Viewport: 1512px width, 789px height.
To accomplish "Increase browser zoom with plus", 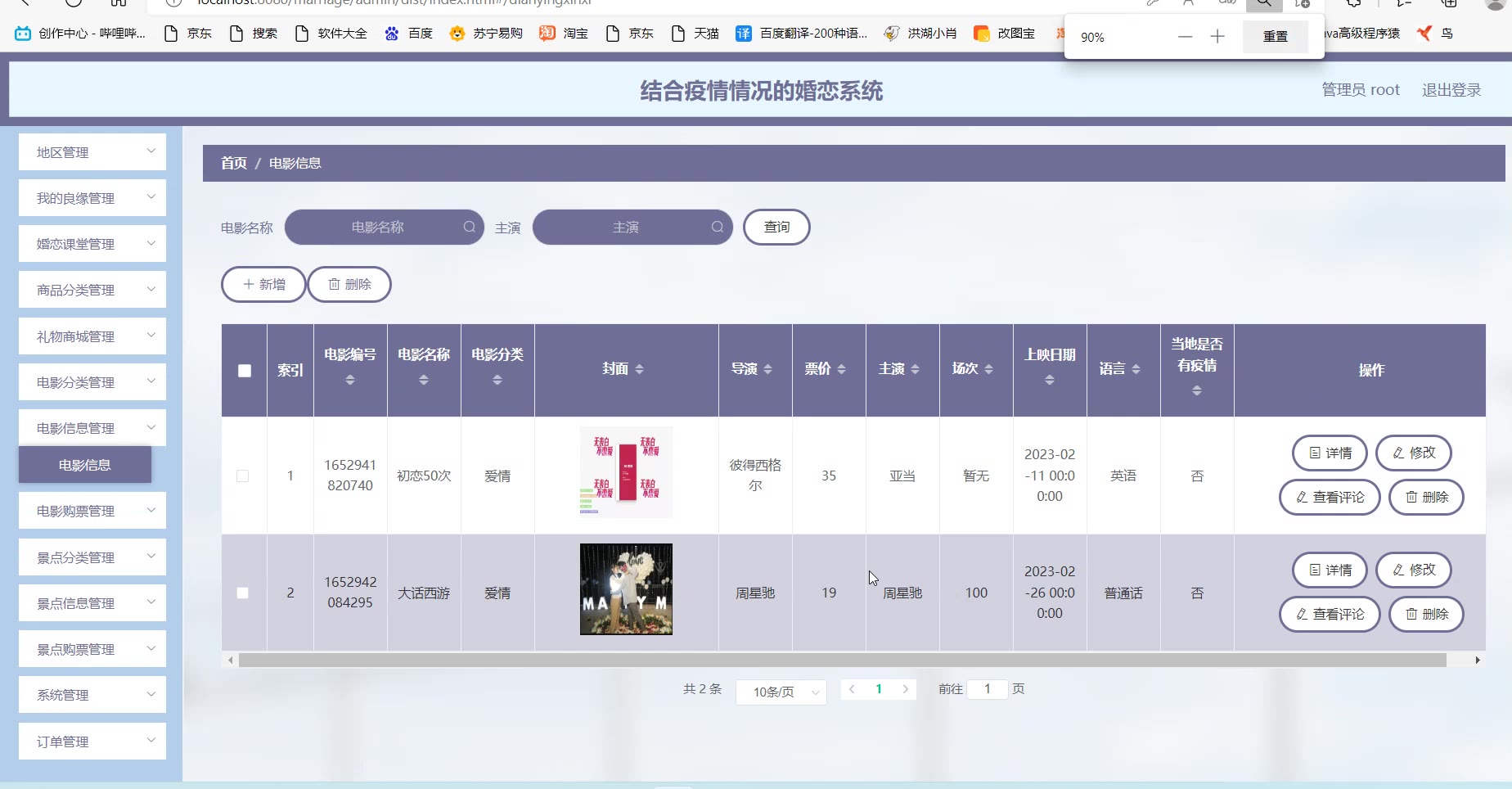I will tap(1217, 37).
